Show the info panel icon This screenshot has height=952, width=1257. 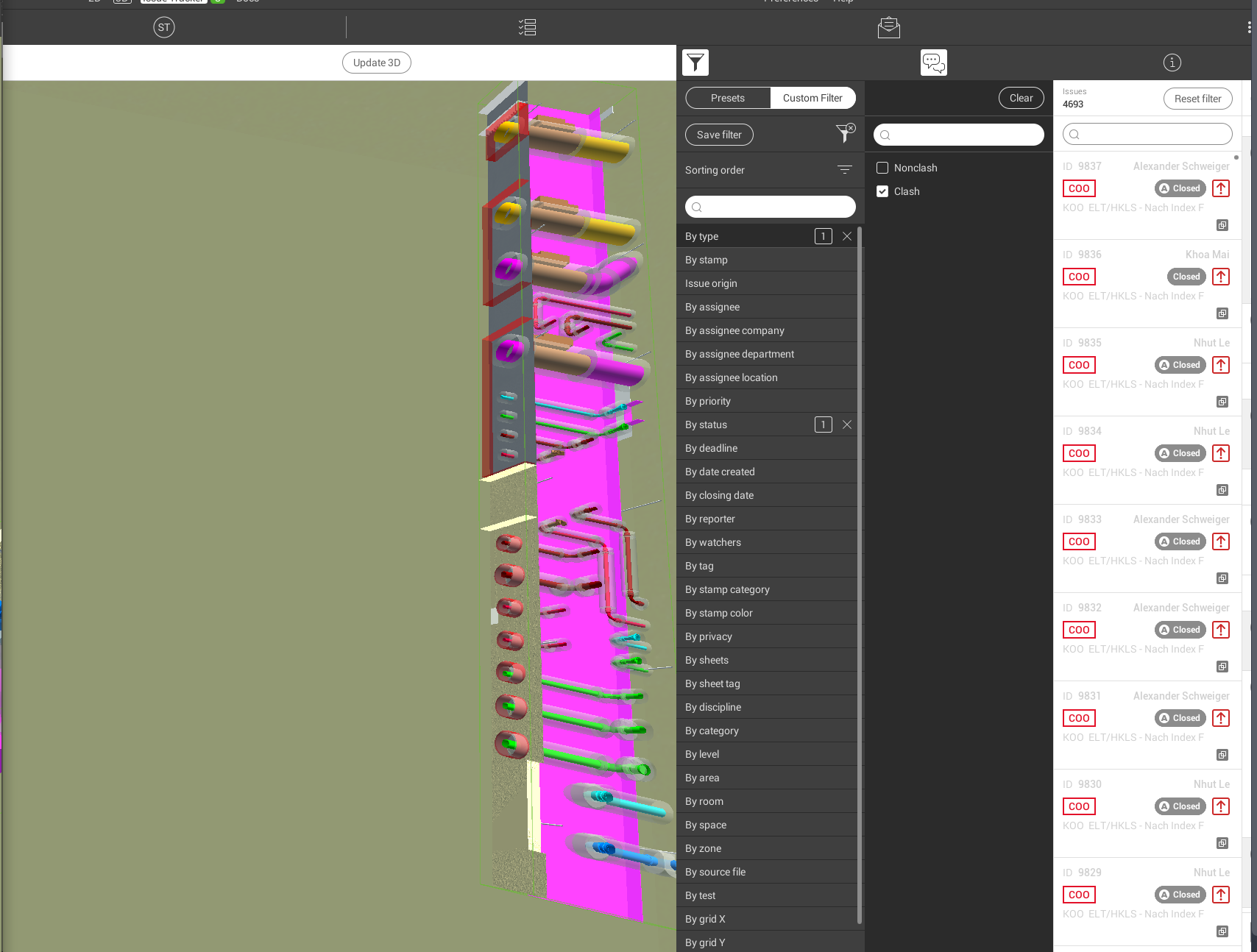(1172, 63)
